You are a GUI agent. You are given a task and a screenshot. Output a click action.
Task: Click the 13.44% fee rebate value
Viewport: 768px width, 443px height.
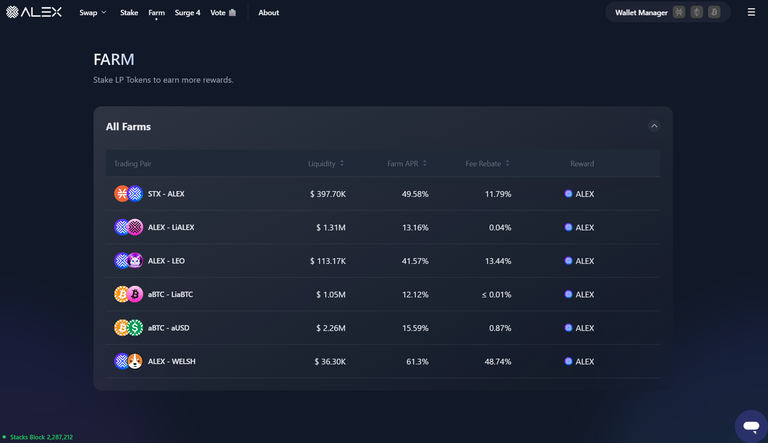pos(498,261)
